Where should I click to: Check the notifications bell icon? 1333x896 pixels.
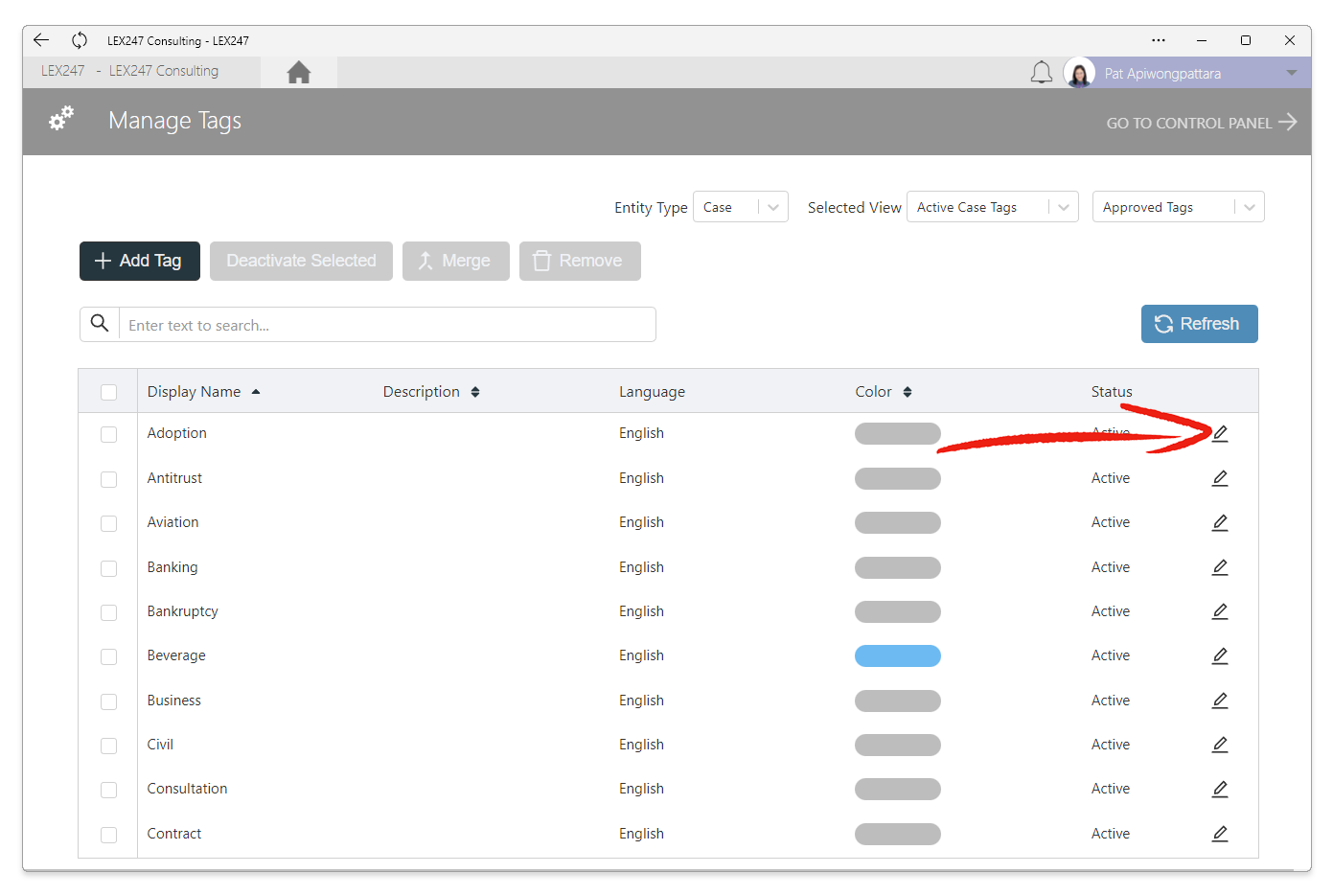pos(1042,73)
